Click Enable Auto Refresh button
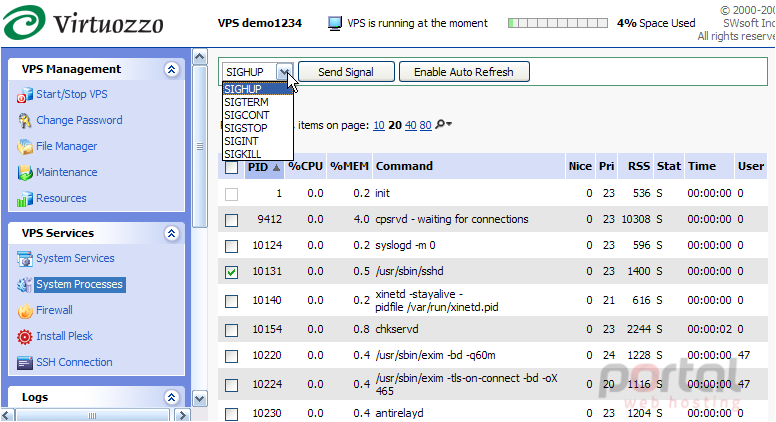 click(464, 72)
